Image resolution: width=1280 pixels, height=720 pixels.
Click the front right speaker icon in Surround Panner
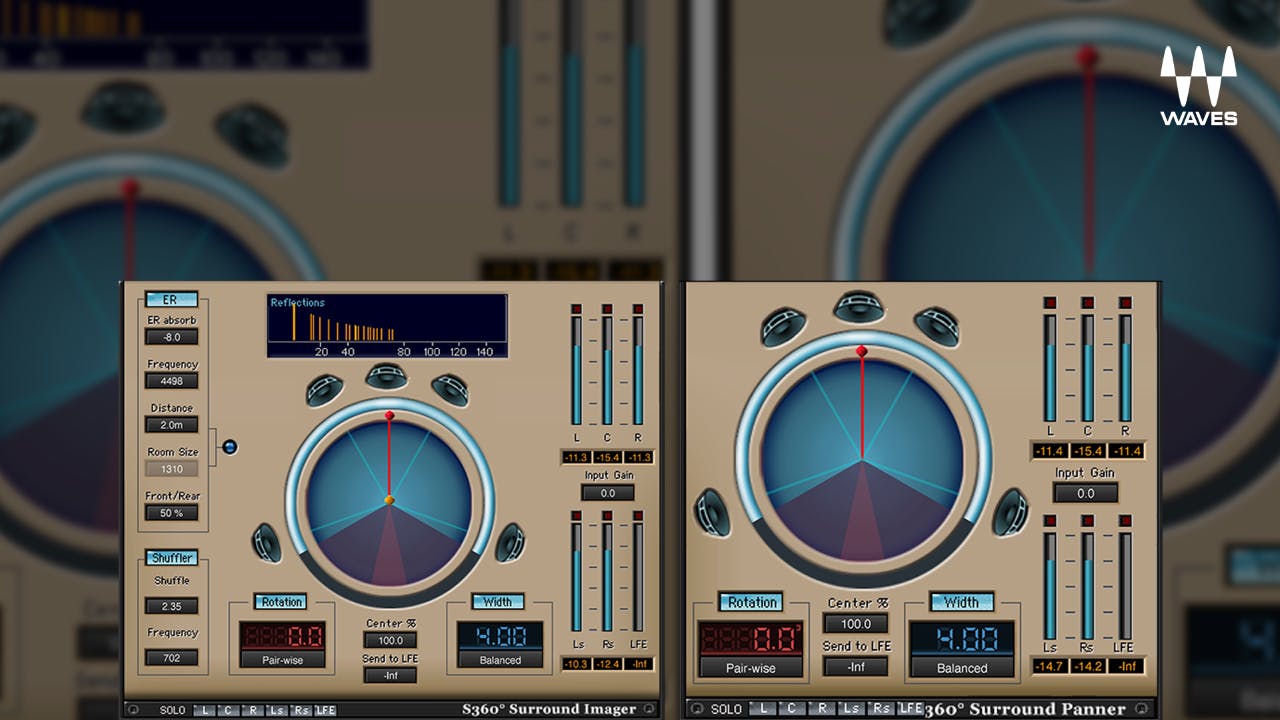tap(937, 326)
